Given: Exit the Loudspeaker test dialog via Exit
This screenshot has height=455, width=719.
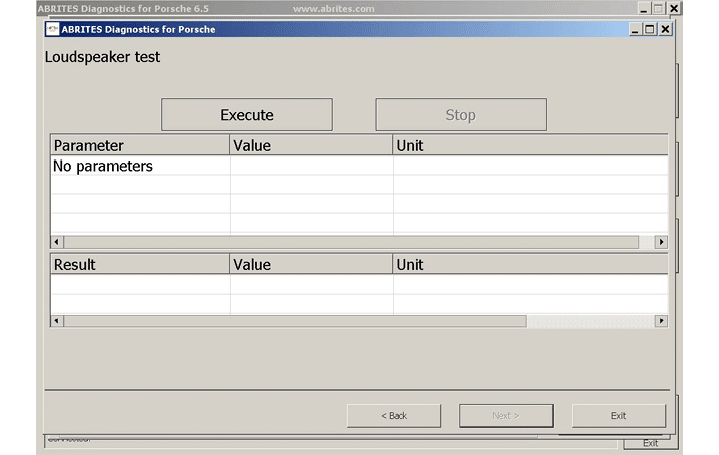Looking at the screenshot, I should click(x=618, y=415).
